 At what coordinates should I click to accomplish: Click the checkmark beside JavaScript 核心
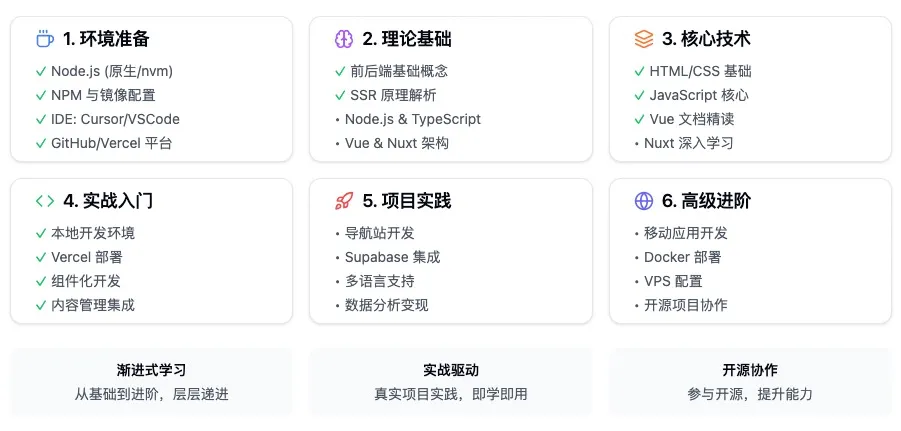[x=641, y=95]
